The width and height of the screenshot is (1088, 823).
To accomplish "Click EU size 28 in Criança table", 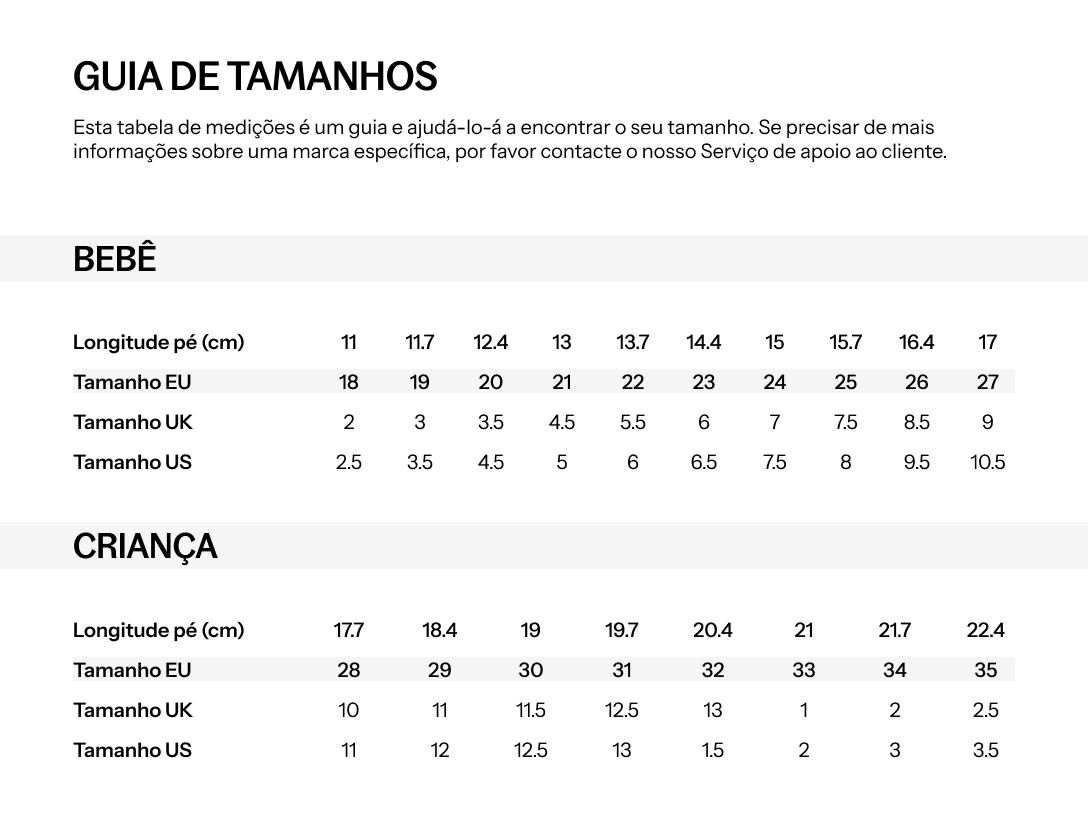I will (348, 670).
